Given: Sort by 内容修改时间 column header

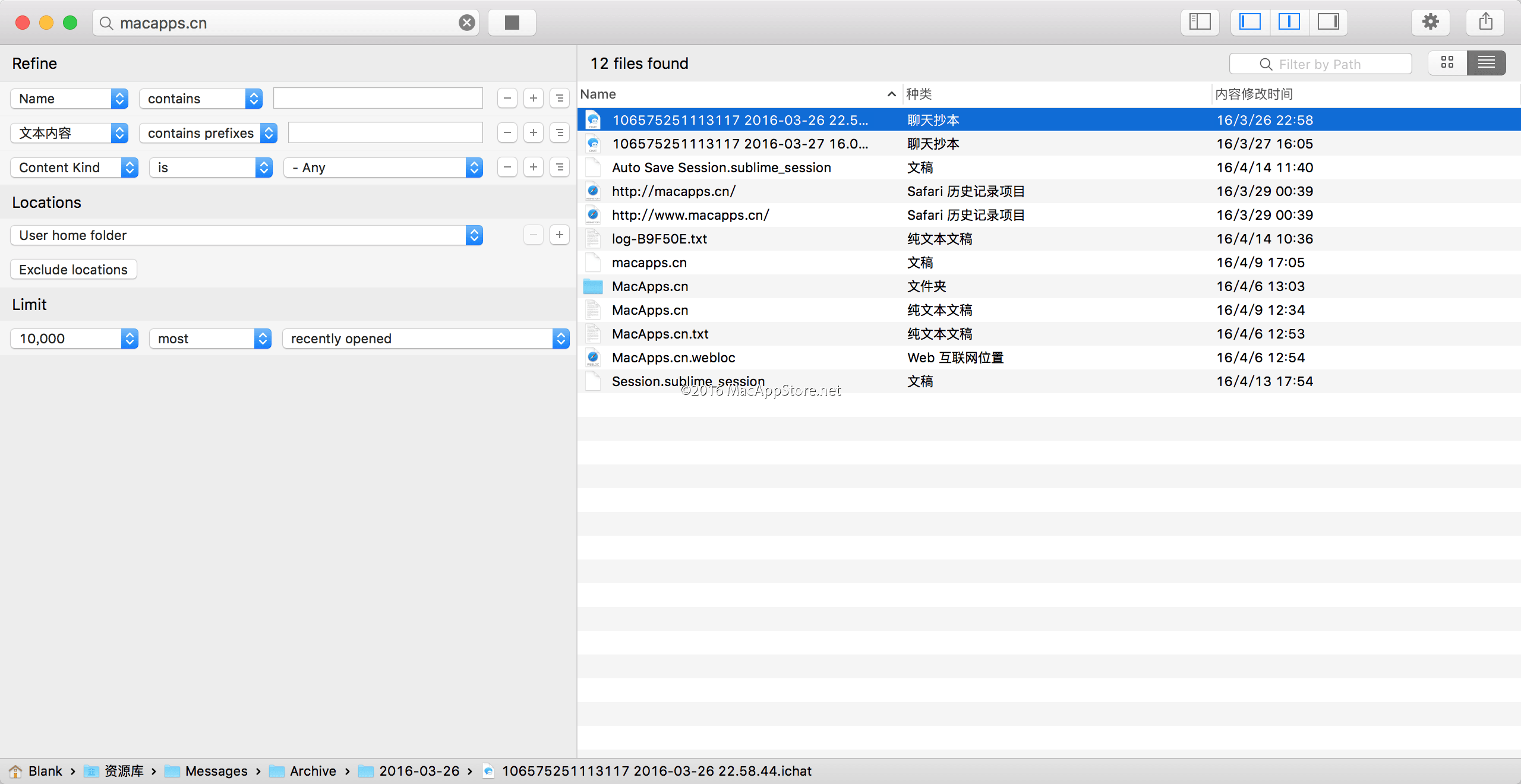Looking at the screenshot, I should click(x=1254, y=94).
